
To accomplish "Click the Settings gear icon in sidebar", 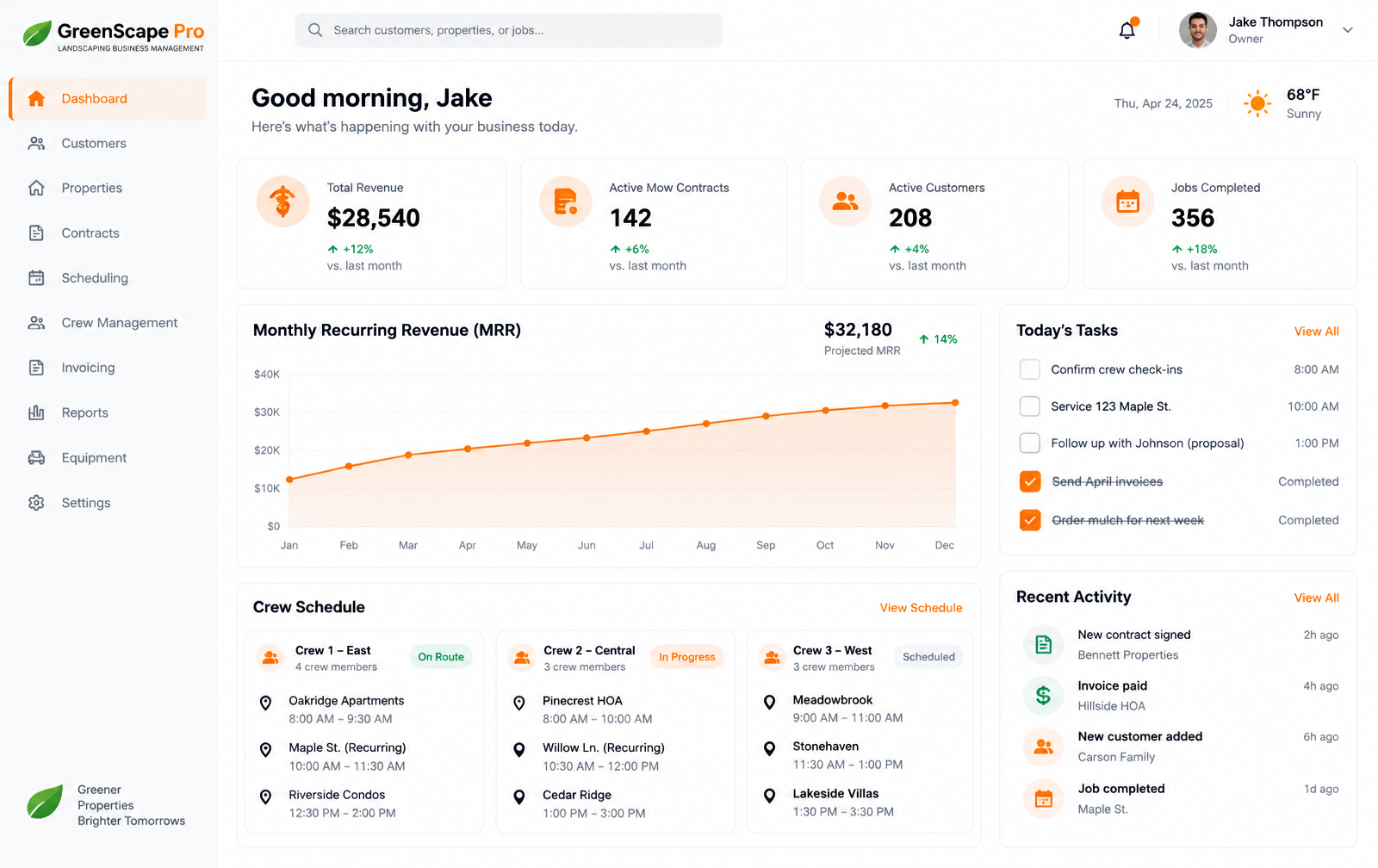I will point(36,502).
